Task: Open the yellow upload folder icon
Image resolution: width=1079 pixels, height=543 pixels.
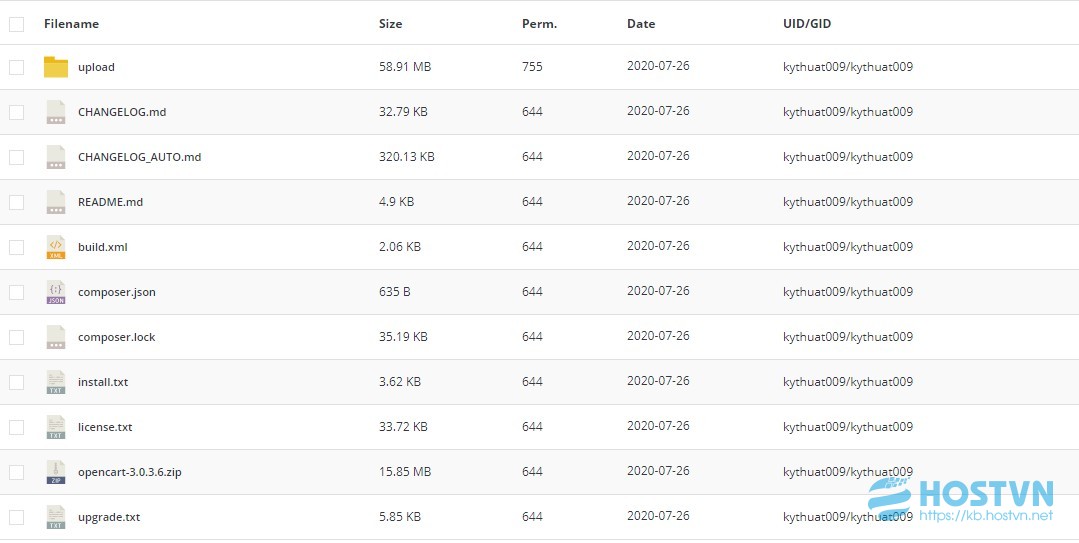Action: (56, 67)
